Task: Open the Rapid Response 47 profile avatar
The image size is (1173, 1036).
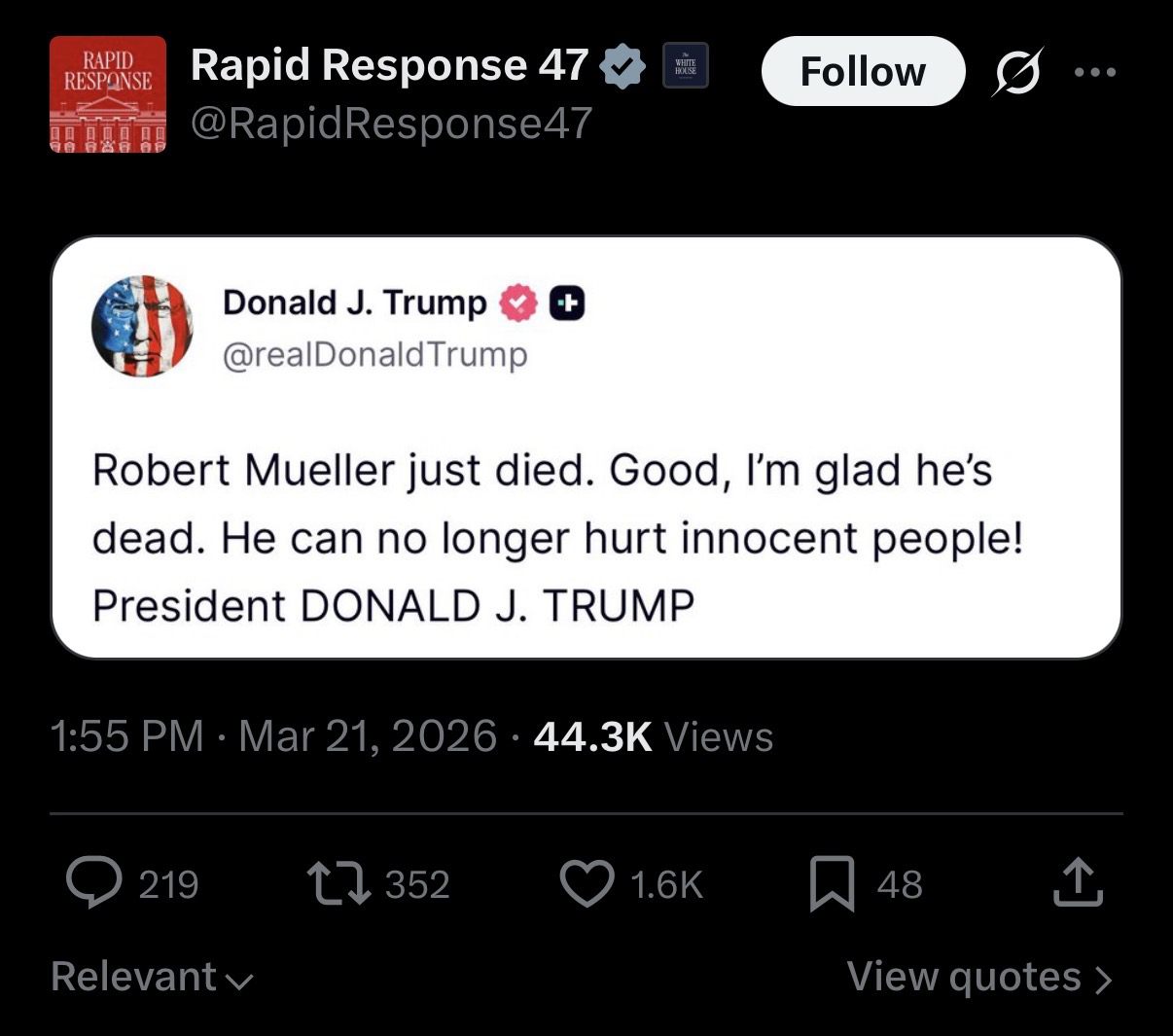Action: pyautogui.click(x=107, y=94)
